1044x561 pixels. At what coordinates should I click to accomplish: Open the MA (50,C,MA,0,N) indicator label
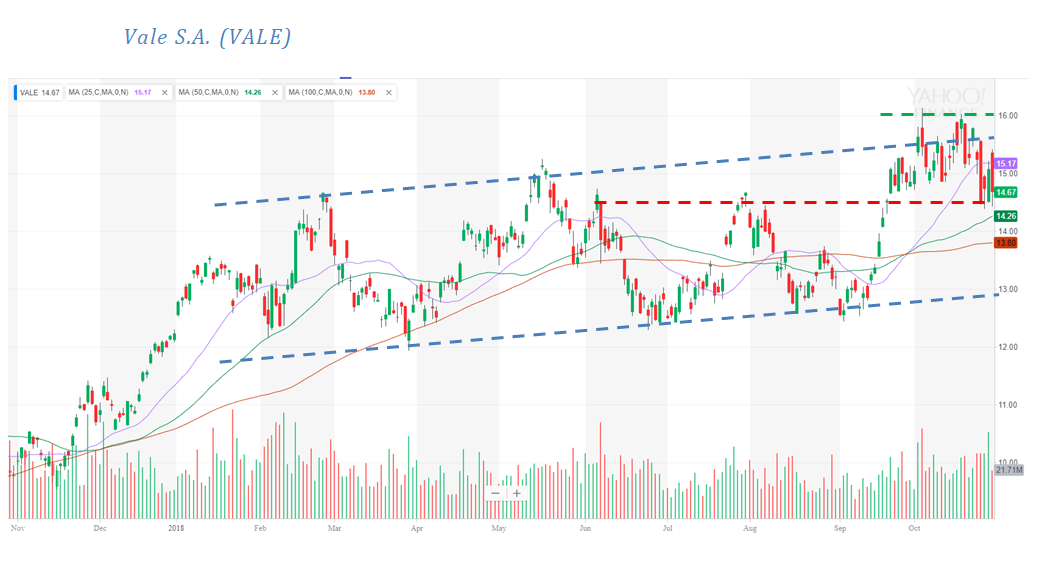coord(208,93)
